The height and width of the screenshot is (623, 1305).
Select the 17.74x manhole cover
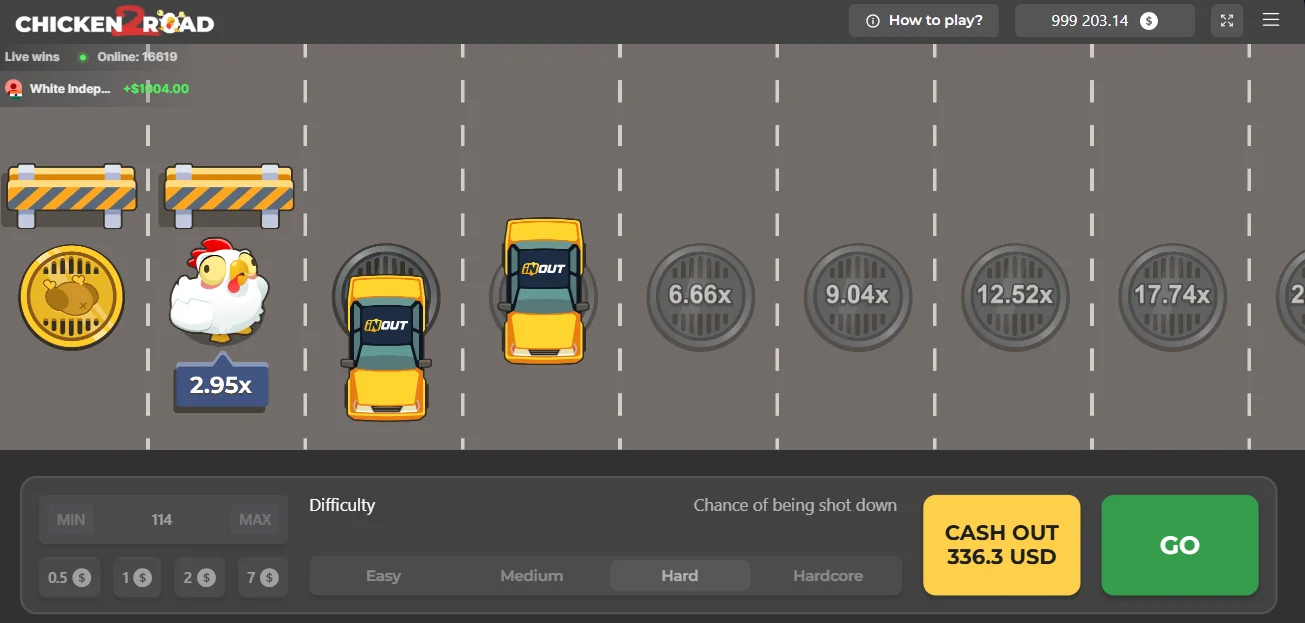[x=1172, y=296]
